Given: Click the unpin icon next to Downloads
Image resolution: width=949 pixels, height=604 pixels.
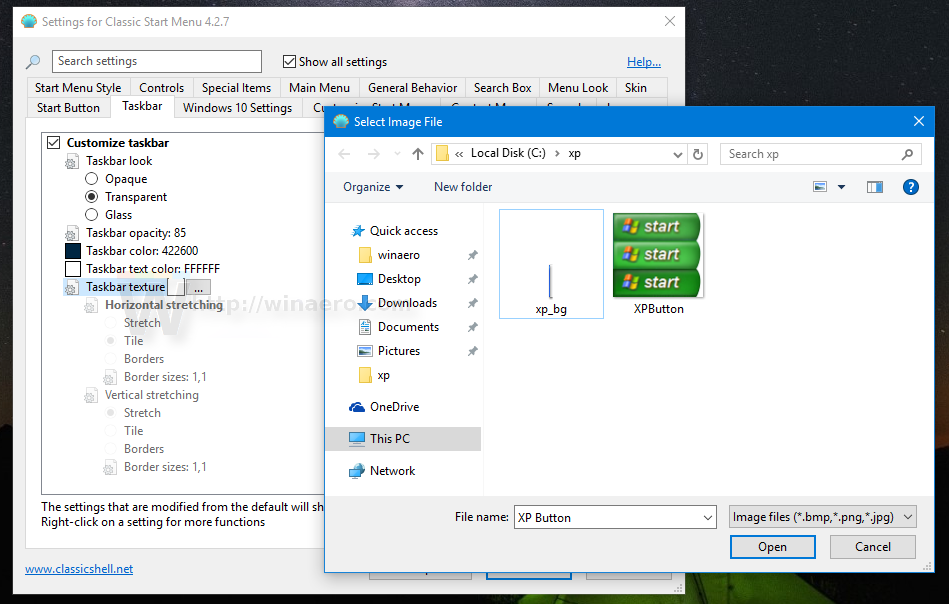Looking at the screenshot, I should (471, 302).
